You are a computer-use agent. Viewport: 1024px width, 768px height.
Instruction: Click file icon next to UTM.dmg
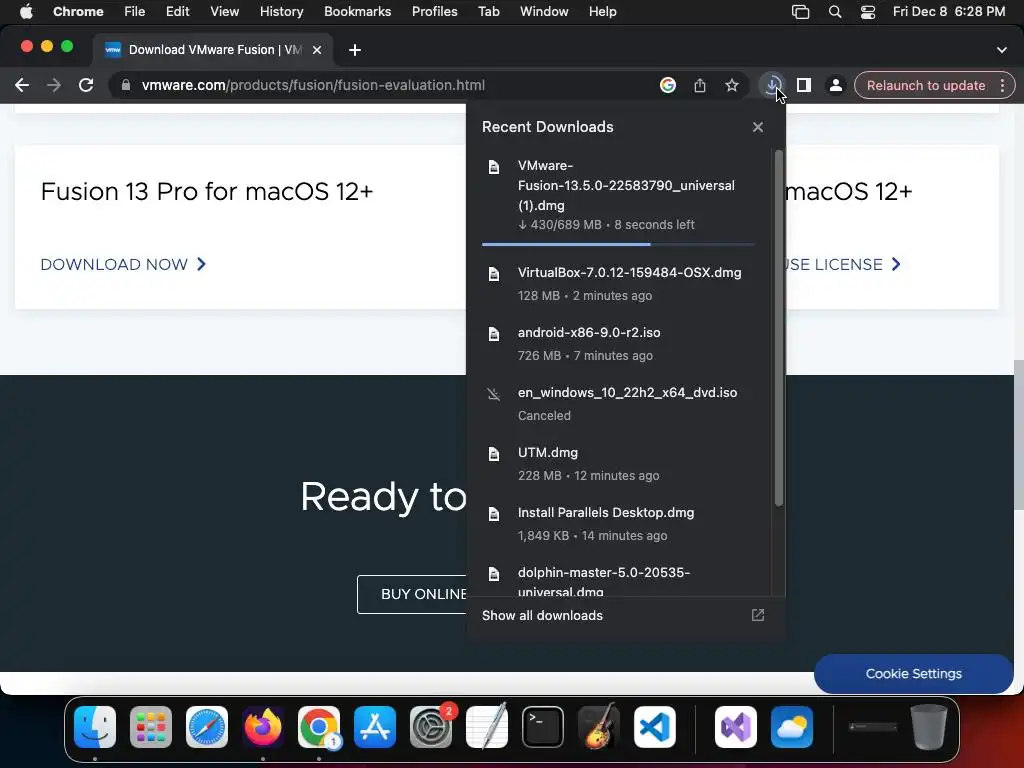pyautogui.click(x=494, y=454)
